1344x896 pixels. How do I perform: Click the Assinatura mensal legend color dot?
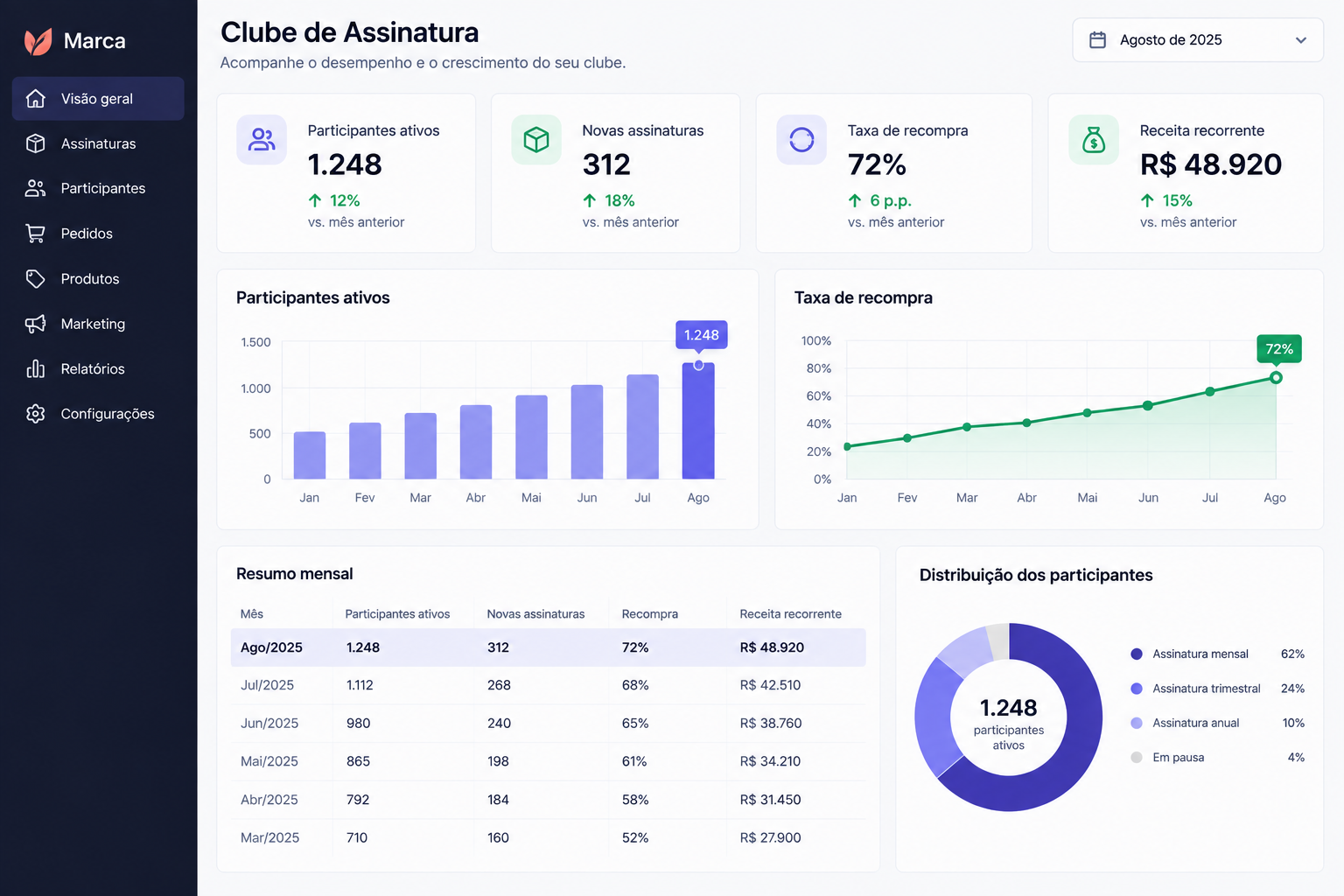point(1137,654)
